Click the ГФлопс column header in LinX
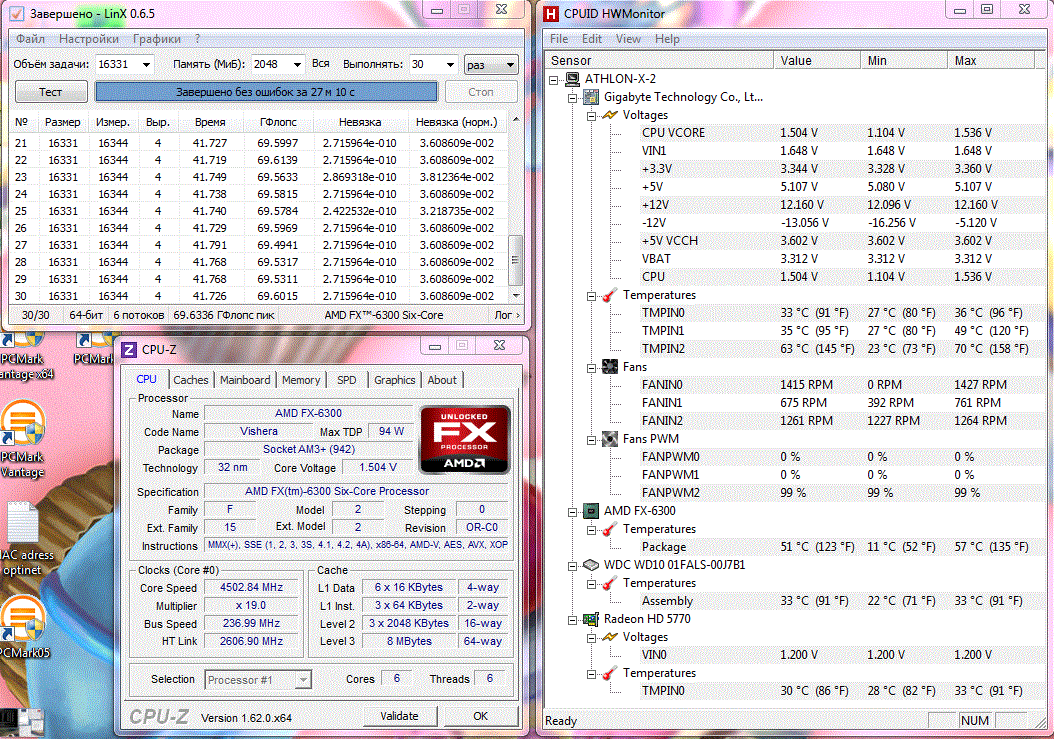The width and height of the screenshot is (1054, 739). 278,122
